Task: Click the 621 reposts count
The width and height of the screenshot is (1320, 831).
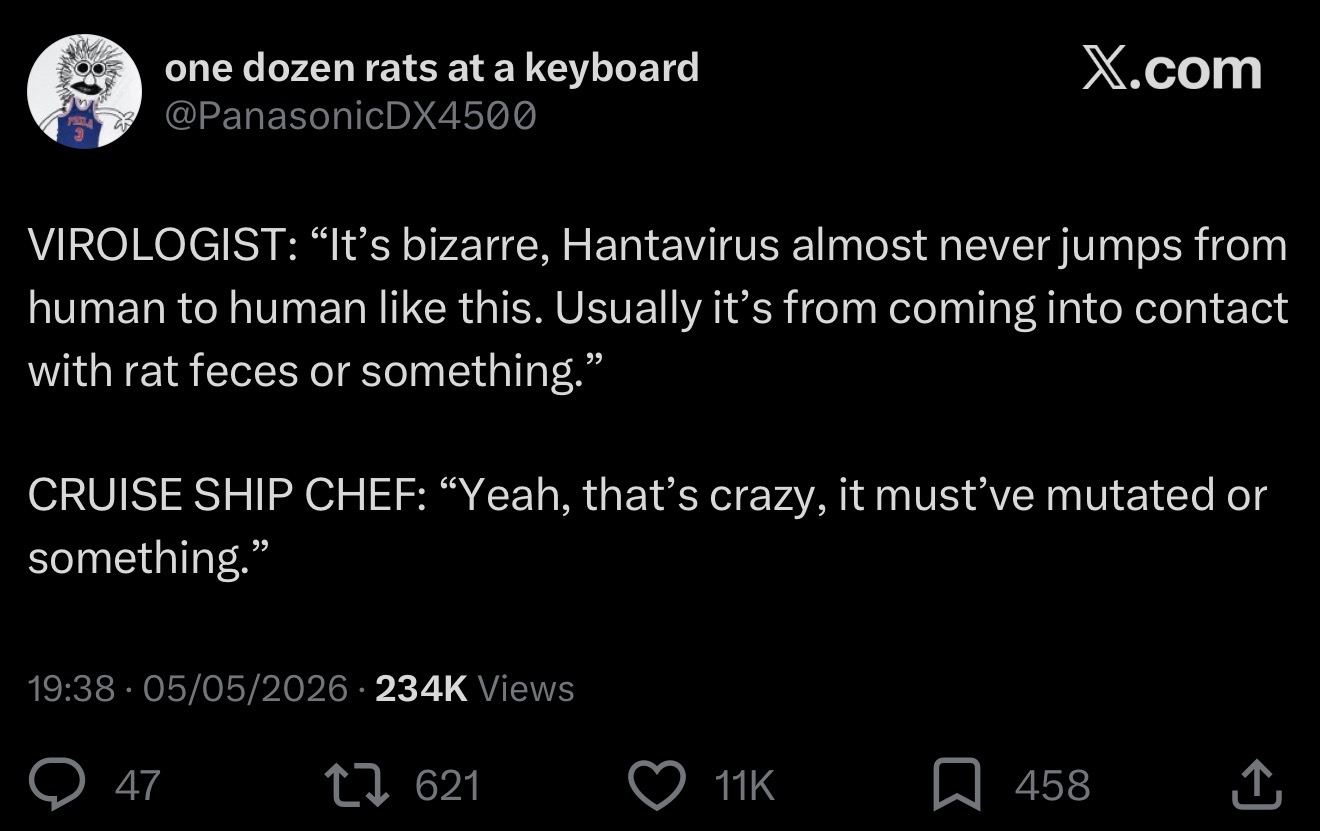Action: point(447,786)
